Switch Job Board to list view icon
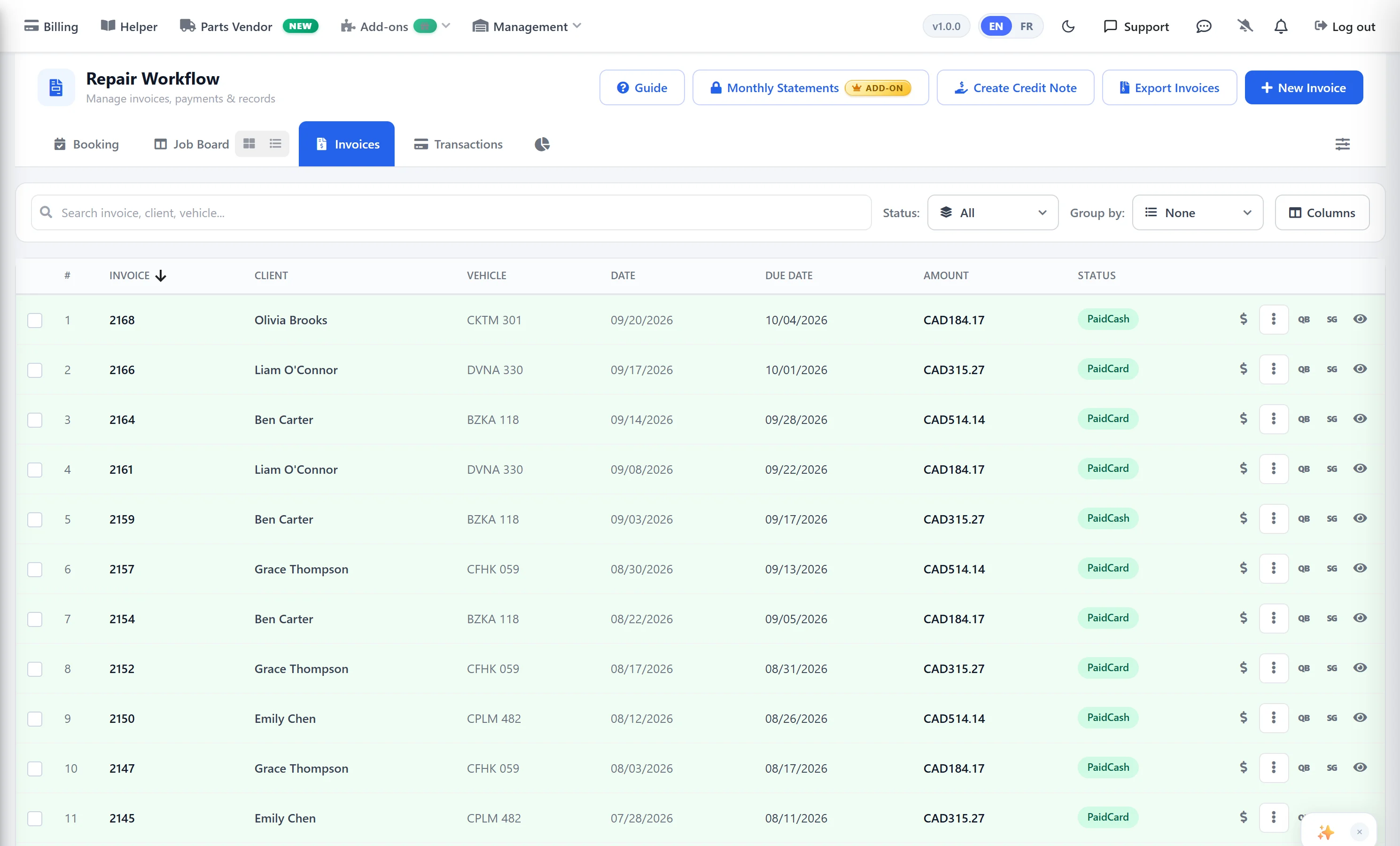The image size is (1400, 846). pos(276,144)
